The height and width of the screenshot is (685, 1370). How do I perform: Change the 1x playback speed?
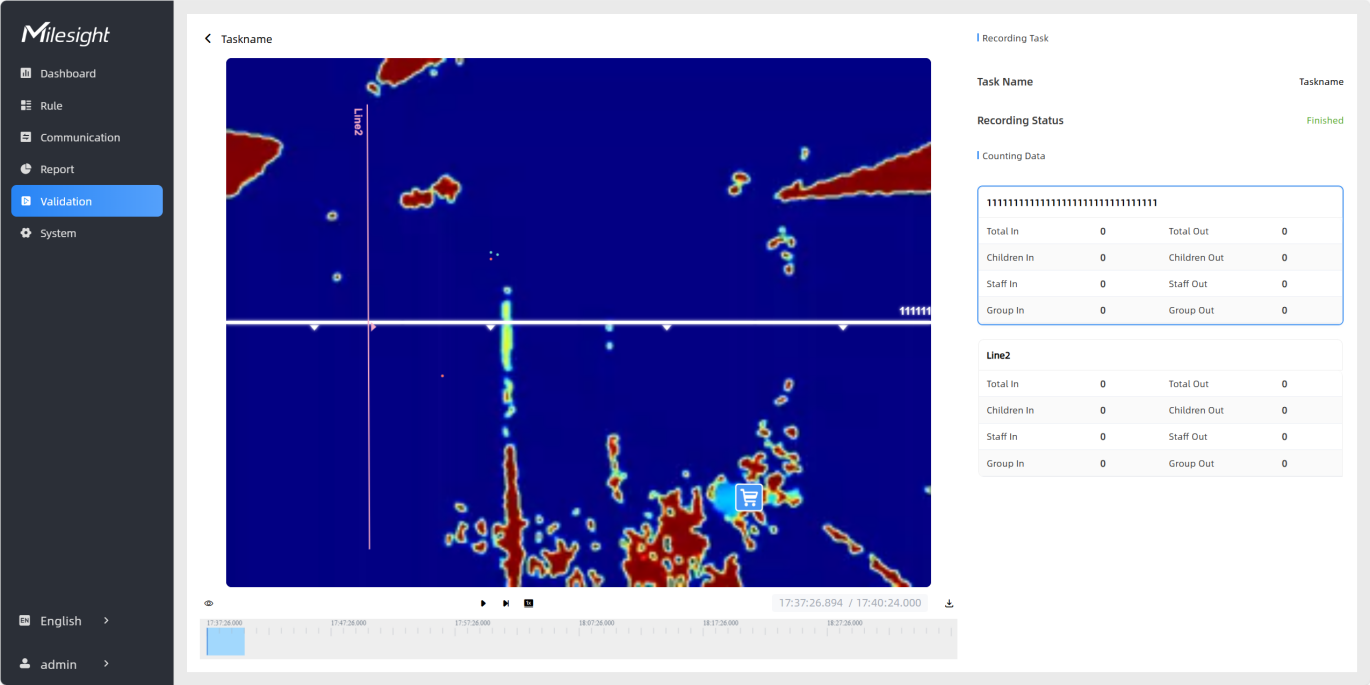tap(529, 604)
